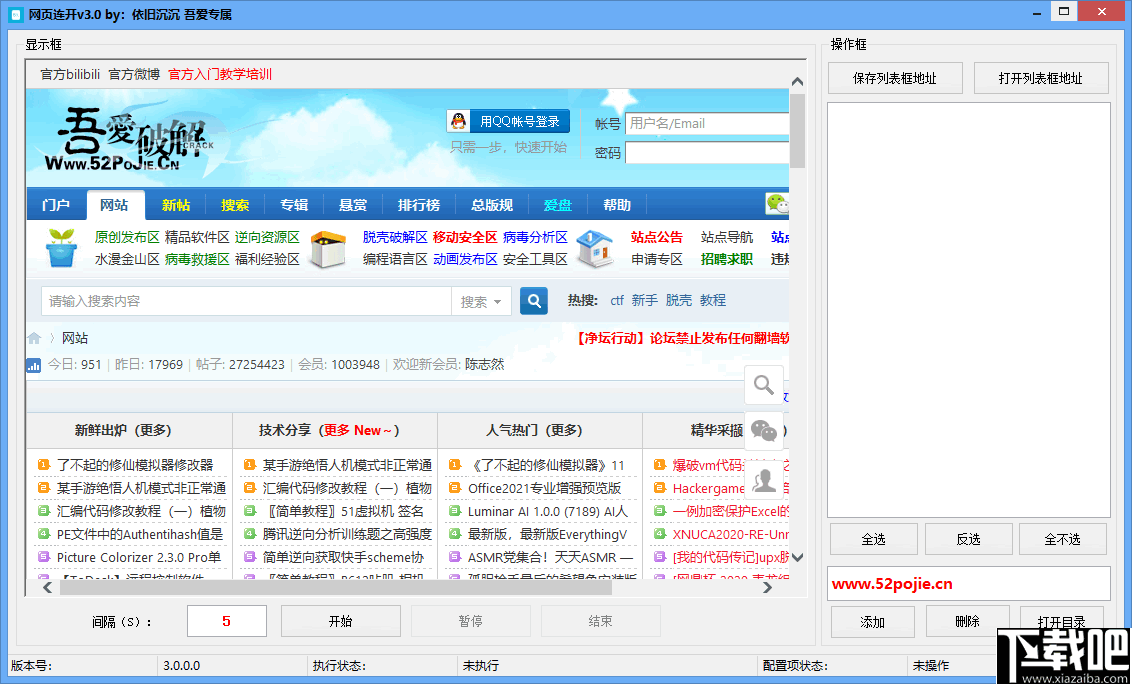Click the QQ penguin icon on 用QQ帐号登录 button
Image resolution: width=1132 pixels, height=684 pixels.
click(459, 121)
